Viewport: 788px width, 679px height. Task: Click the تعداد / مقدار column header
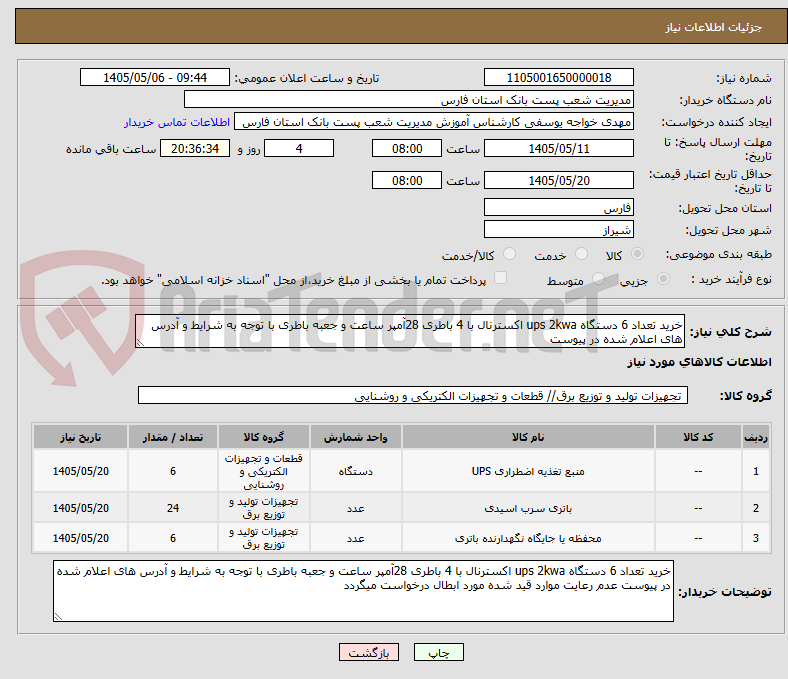pyautogui.click(x=173, y=437)
